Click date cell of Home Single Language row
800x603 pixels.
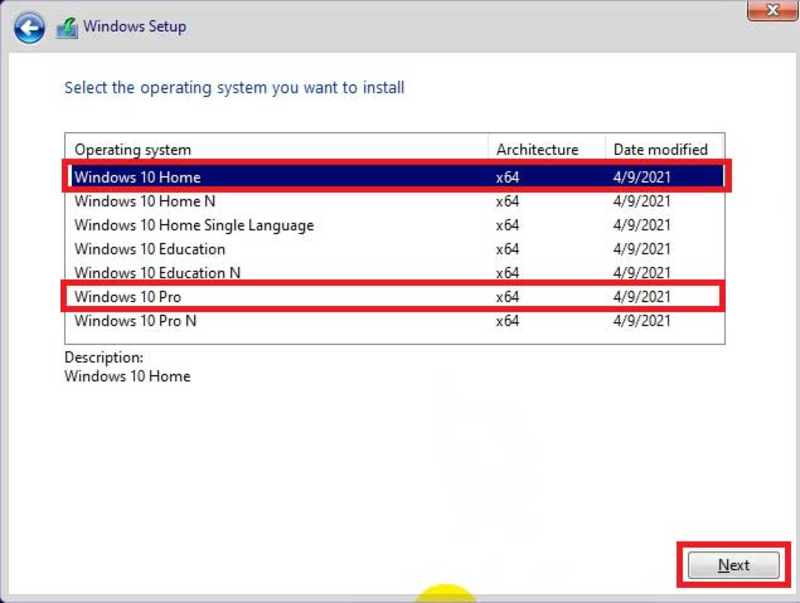pyautogui.click(x=642, y=225)
